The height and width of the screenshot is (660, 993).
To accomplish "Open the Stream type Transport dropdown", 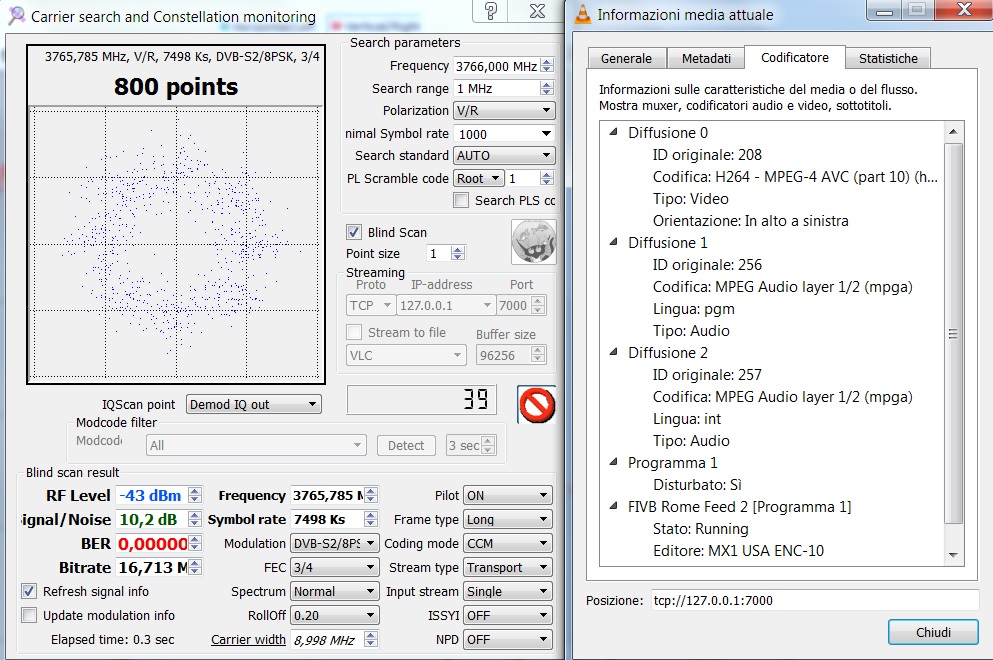I will click(508, 568).
